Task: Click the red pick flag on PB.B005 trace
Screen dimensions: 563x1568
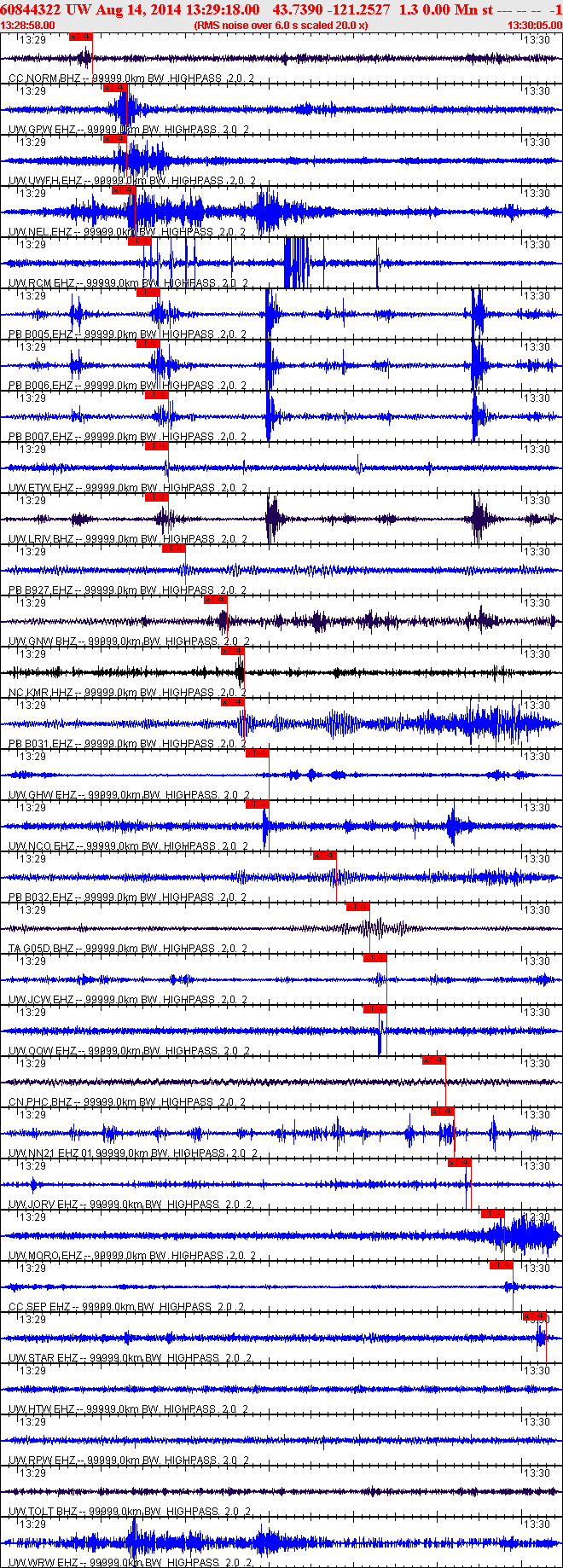Action: tap(148, 293)
